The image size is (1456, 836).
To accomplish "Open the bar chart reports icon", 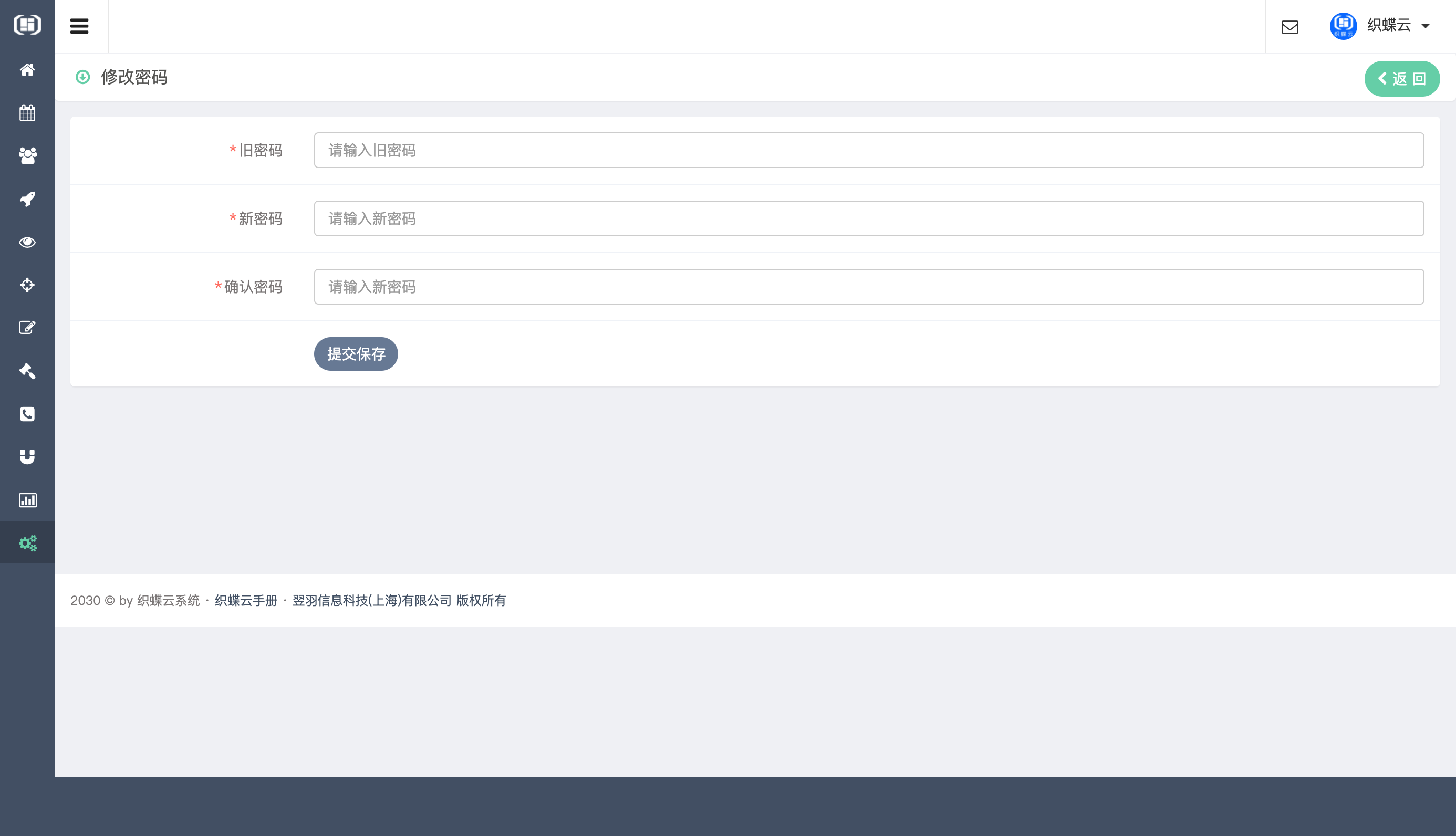I will (27, 500).
